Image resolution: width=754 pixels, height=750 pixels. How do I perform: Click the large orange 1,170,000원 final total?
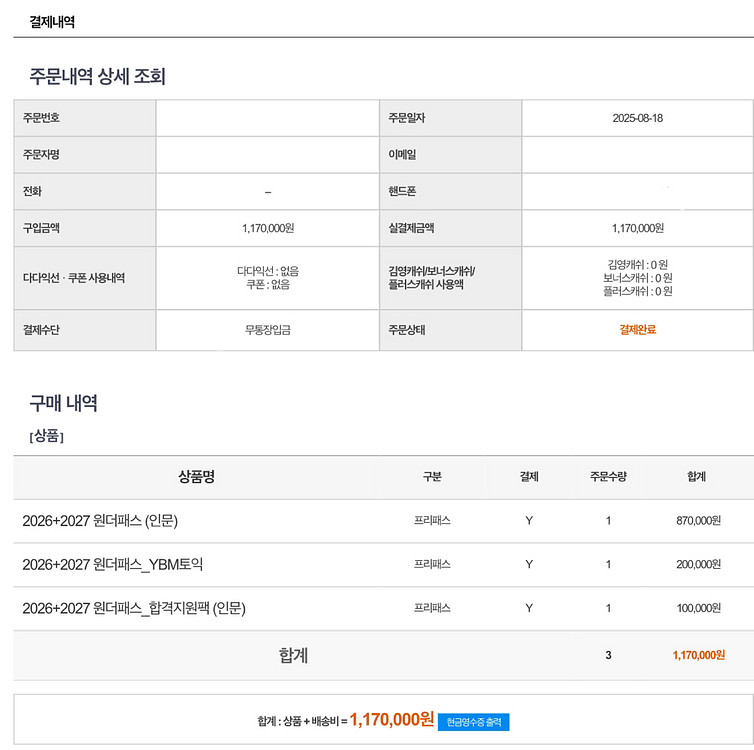click(x=391, y=720)
